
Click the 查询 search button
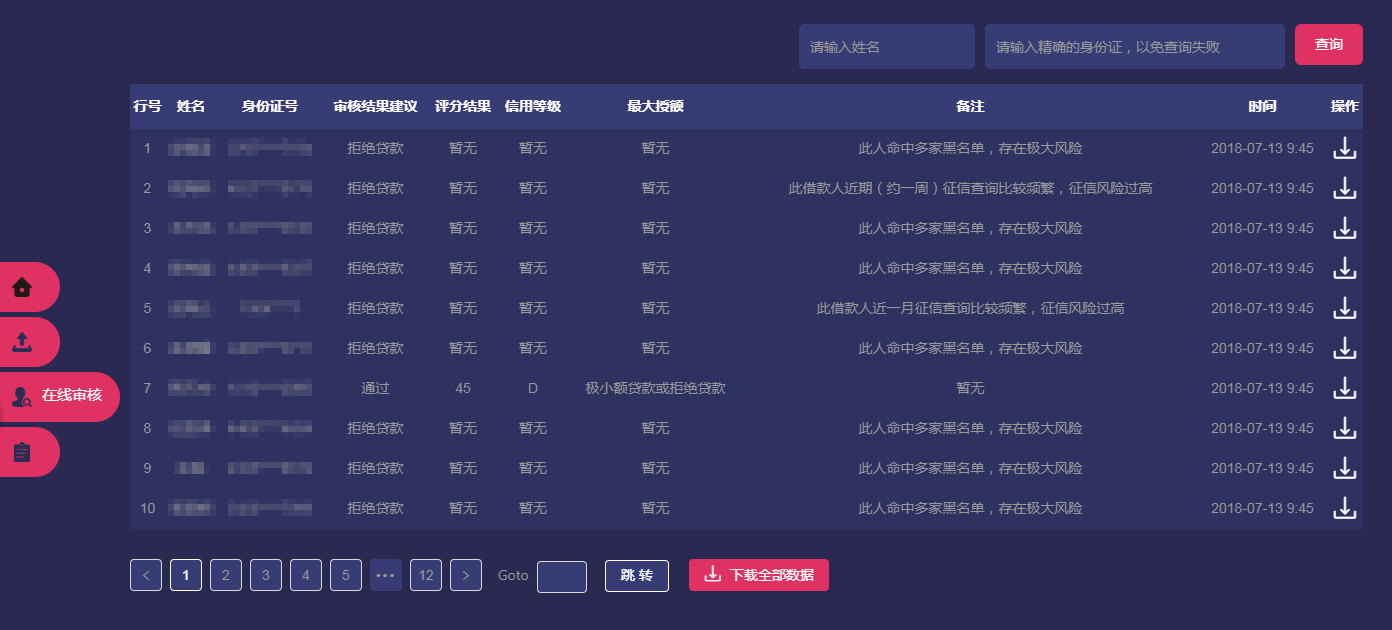click(1328, 45)
